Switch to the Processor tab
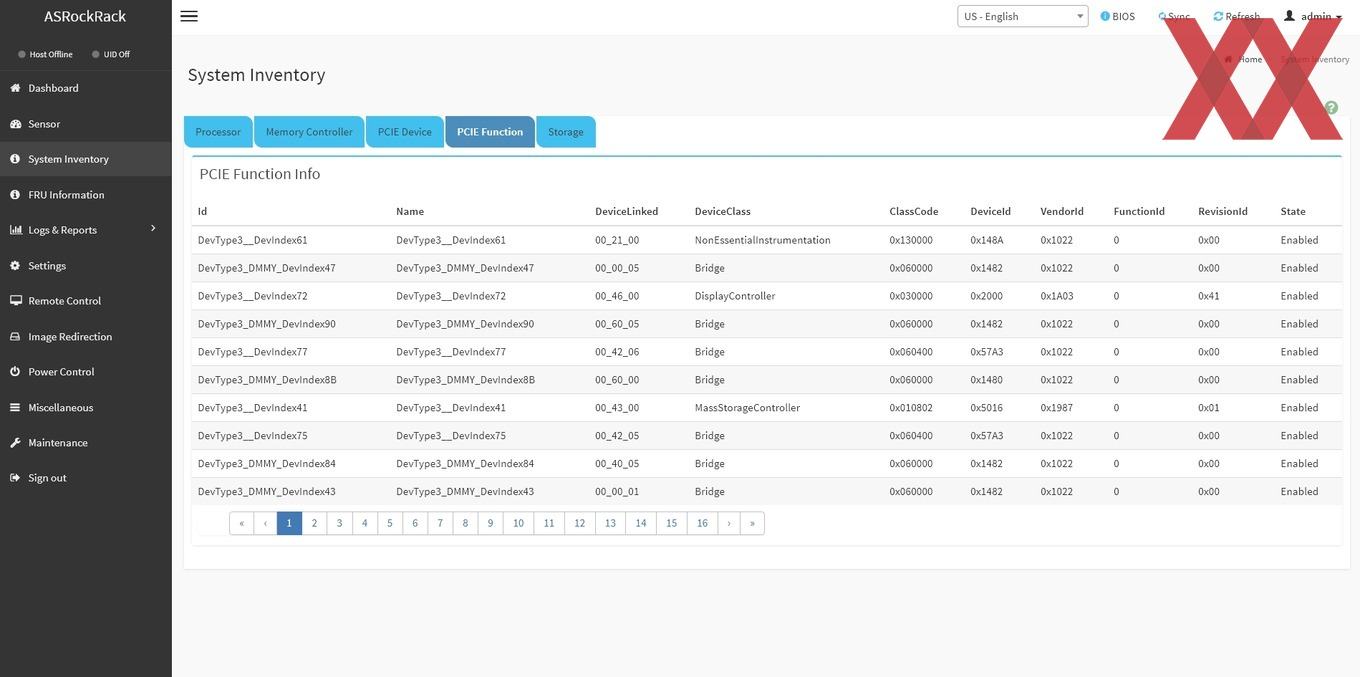The width and height of the screenshot is (1360, 677). [x=218, y=132]
